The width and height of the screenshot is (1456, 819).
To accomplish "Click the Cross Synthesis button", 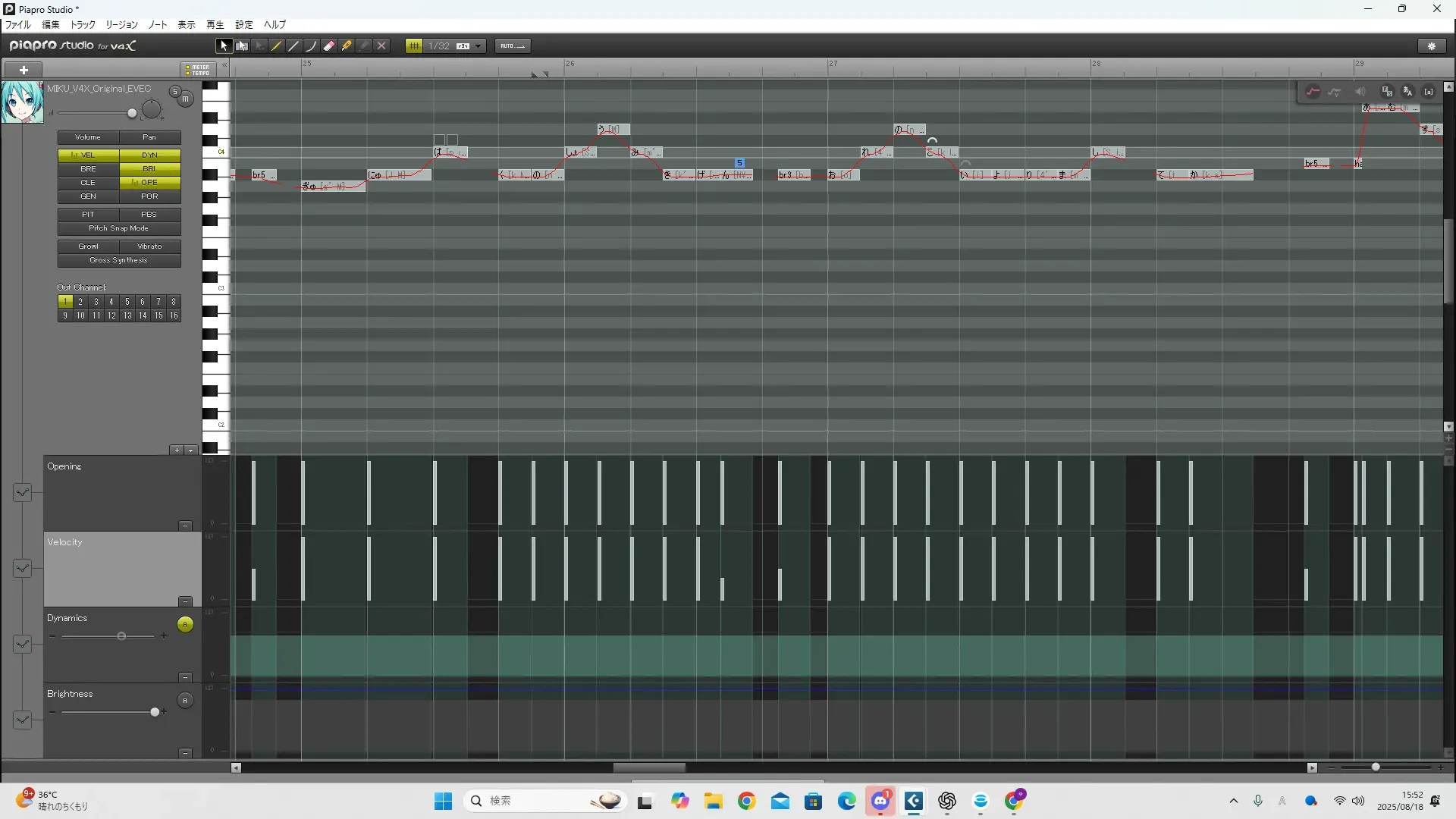I will (x=119, y=260).
